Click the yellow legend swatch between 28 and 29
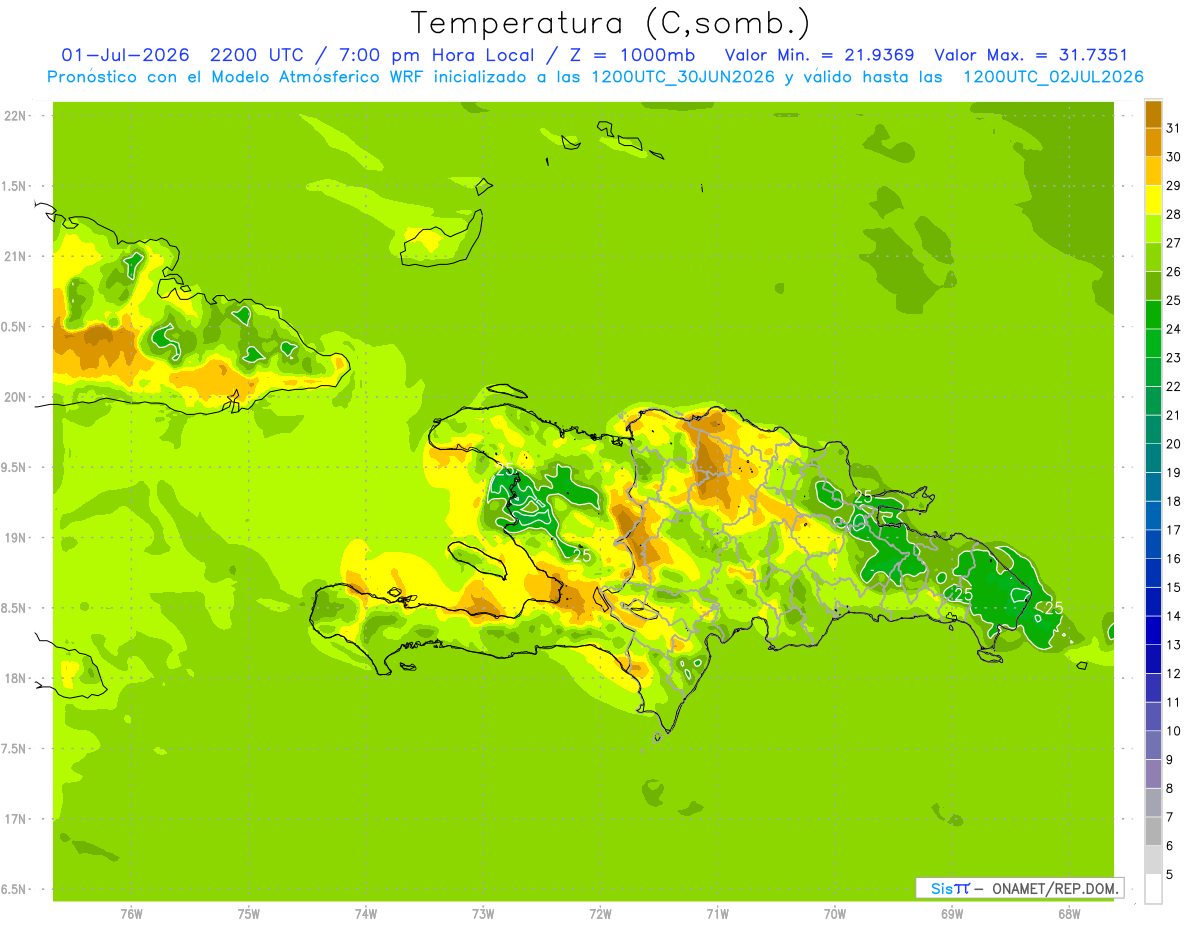Image resolution: width=1200 pixels, height=927 pixels. pyautogui.click(x=1153, y=200)
